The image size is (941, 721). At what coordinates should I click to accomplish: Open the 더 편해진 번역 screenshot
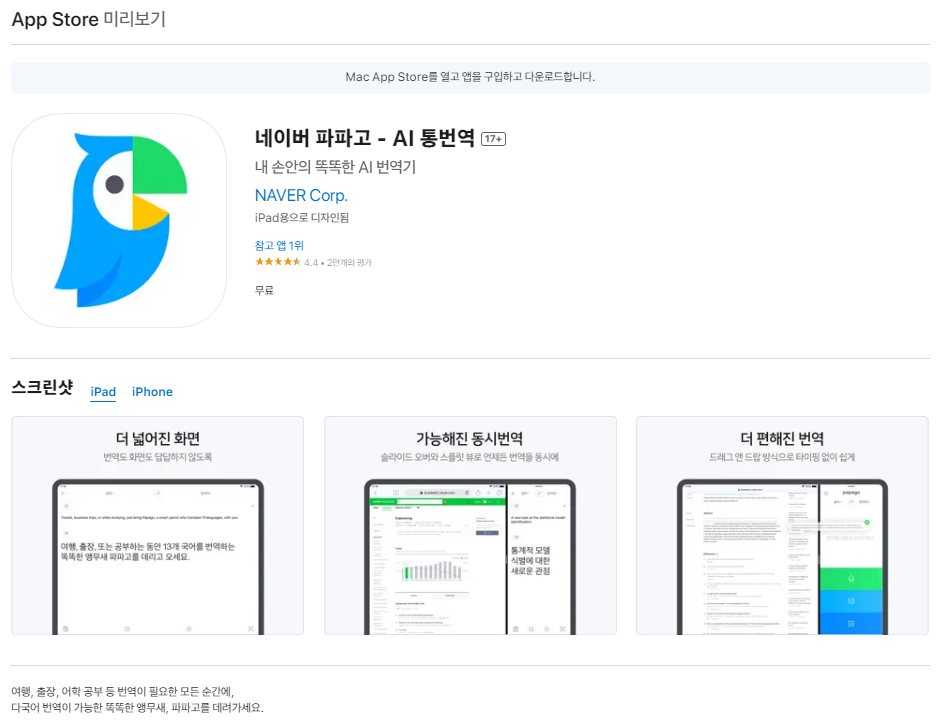[783, 526]
